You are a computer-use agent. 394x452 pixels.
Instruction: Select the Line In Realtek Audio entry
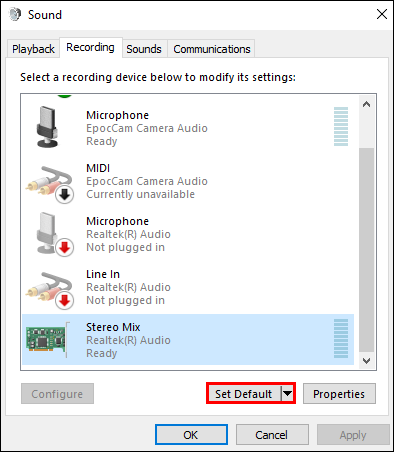click(x=188, y=287)
